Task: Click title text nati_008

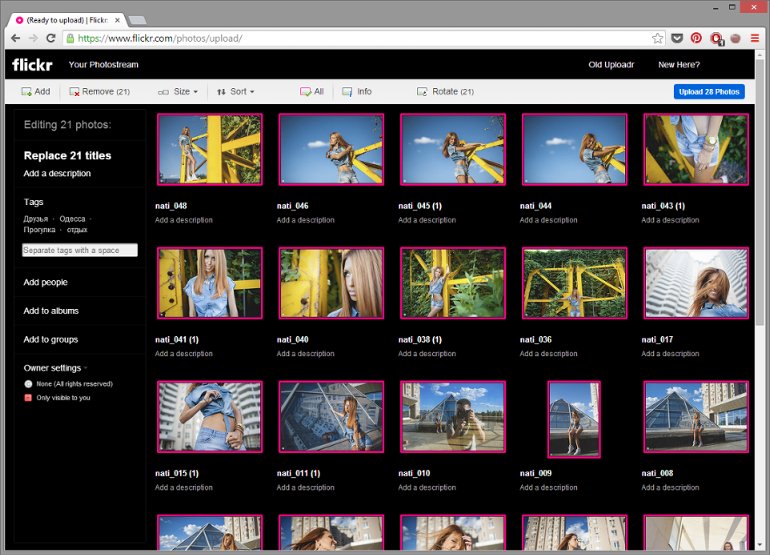Action: 657,473
